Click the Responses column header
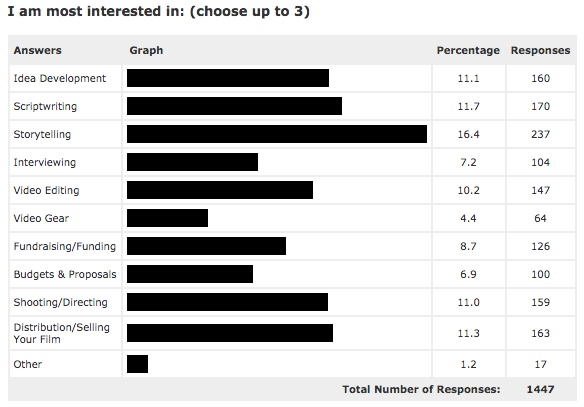The image size is (584, 407). pos(540,50)
